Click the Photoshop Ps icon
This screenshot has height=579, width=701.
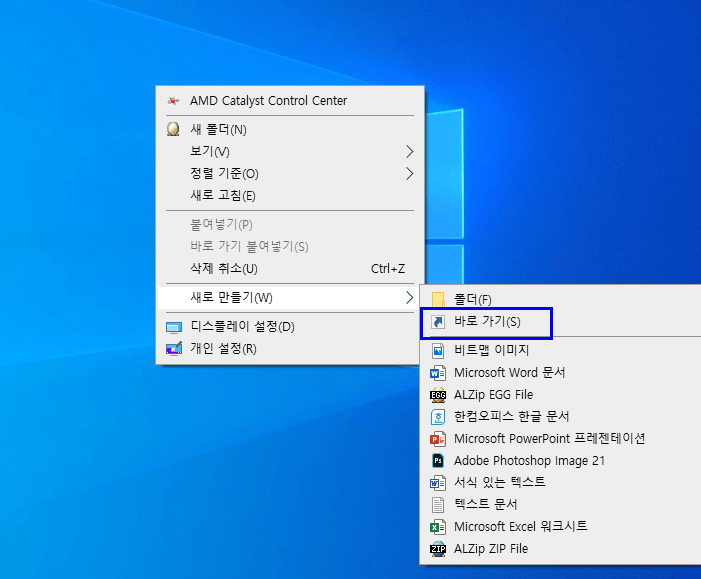(438, 461)
